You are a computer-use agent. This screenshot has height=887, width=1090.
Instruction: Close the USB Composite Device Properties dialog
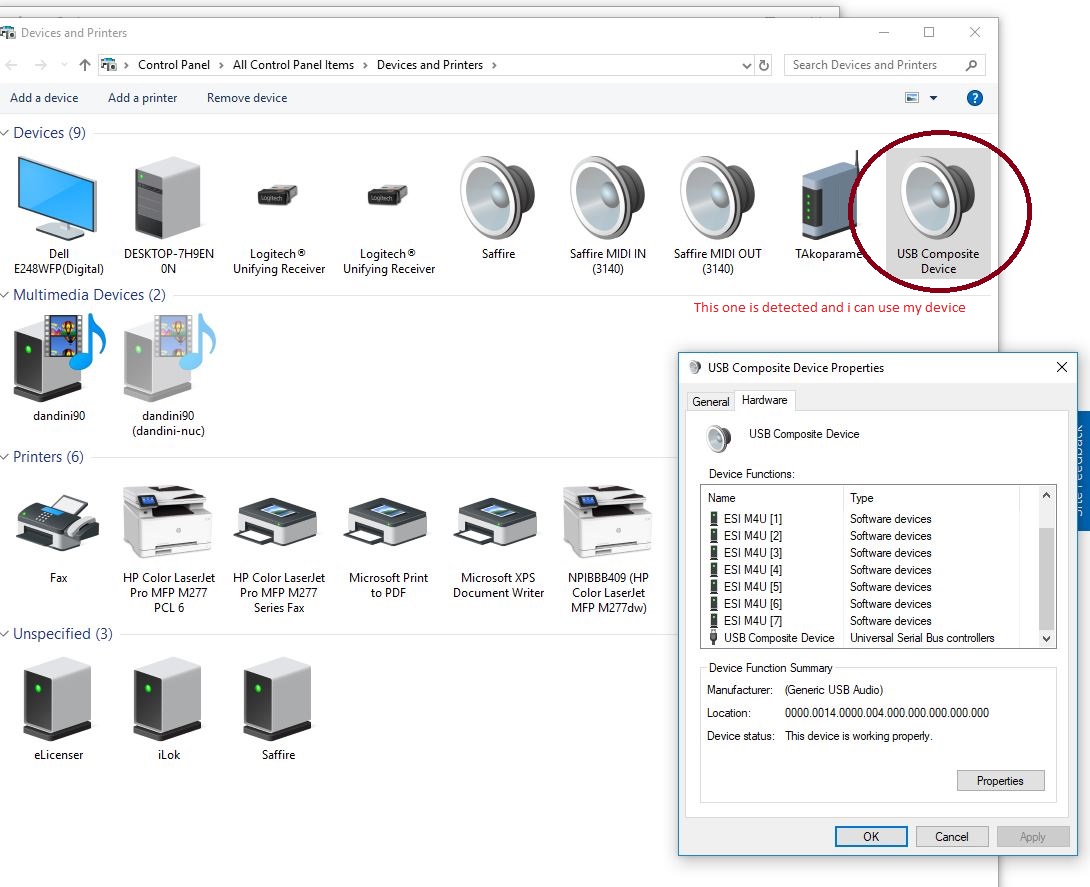pyautogui.click(x=1061, y=367)
